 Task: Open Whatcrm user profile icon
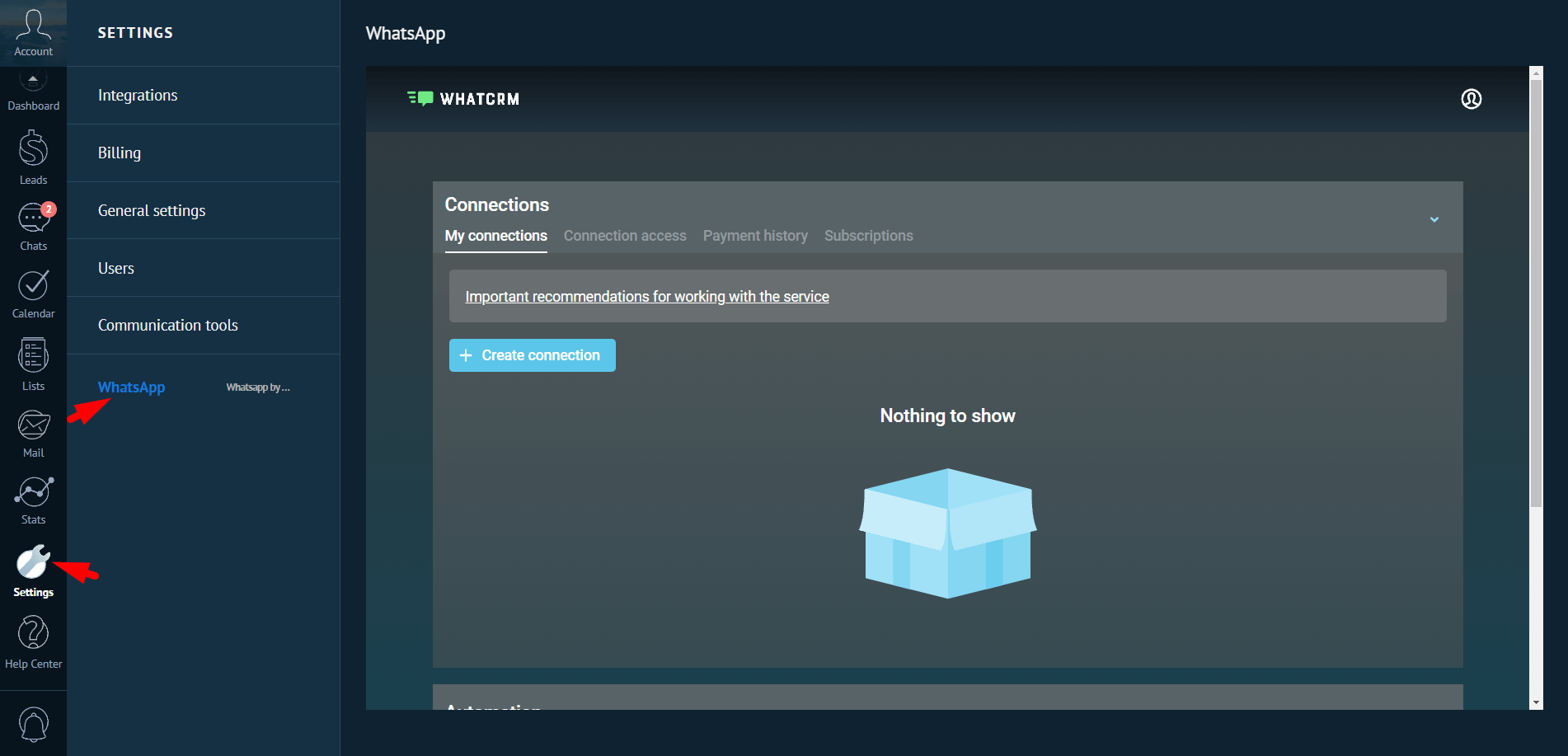tap(1471, 99)
